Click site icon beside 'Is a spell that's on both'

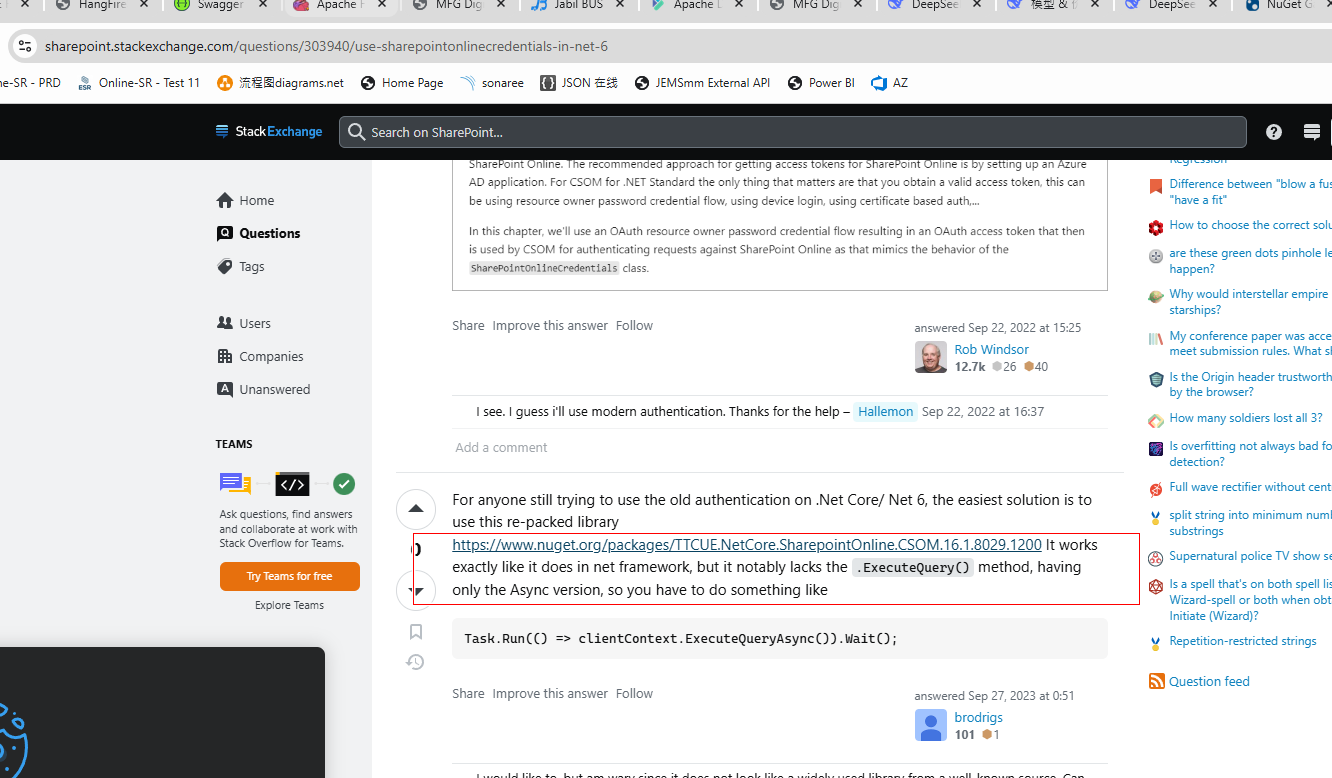click(1156, 586)
